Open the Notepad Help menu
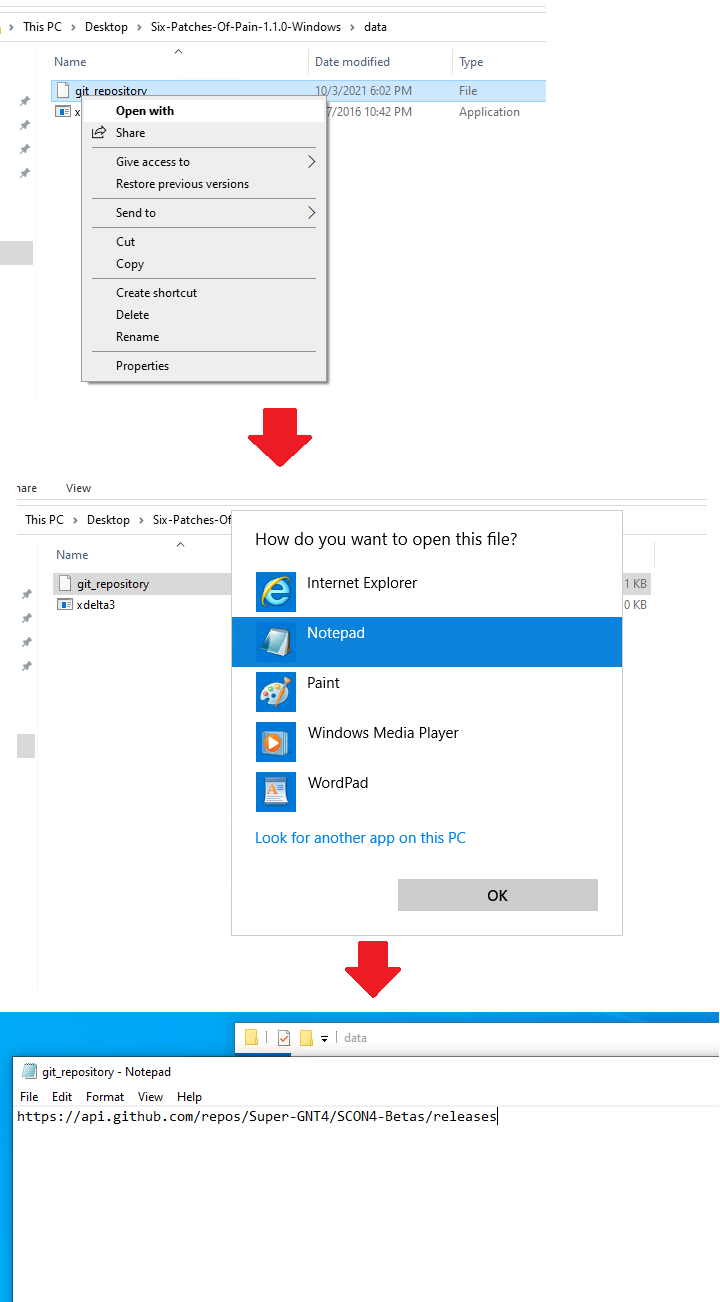The height and width of the screenshot is (1302, 720). (189, 1097)
